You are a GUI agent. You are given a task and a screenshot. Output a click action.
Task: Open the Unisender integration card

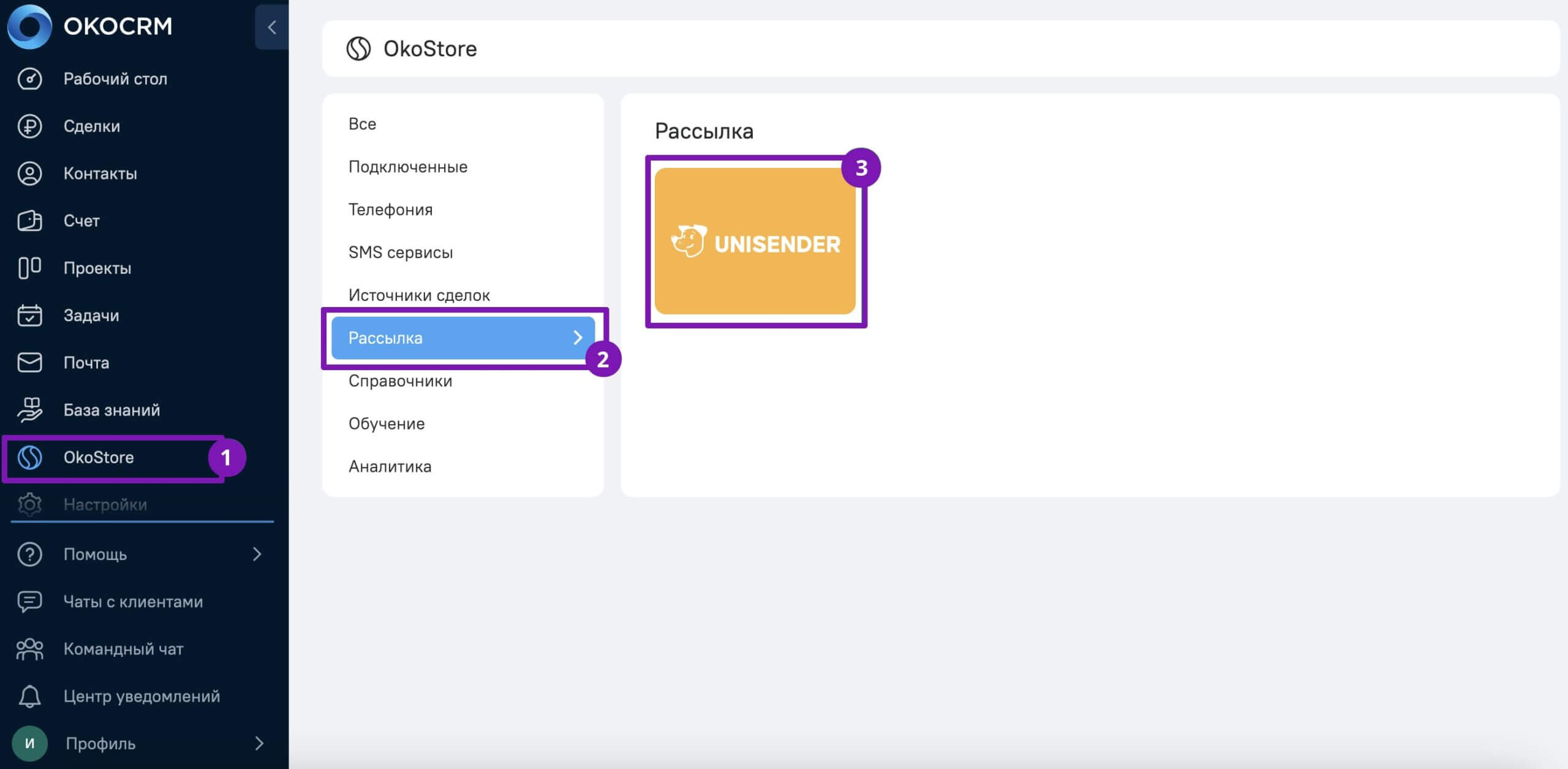click(x=755, y=241)
